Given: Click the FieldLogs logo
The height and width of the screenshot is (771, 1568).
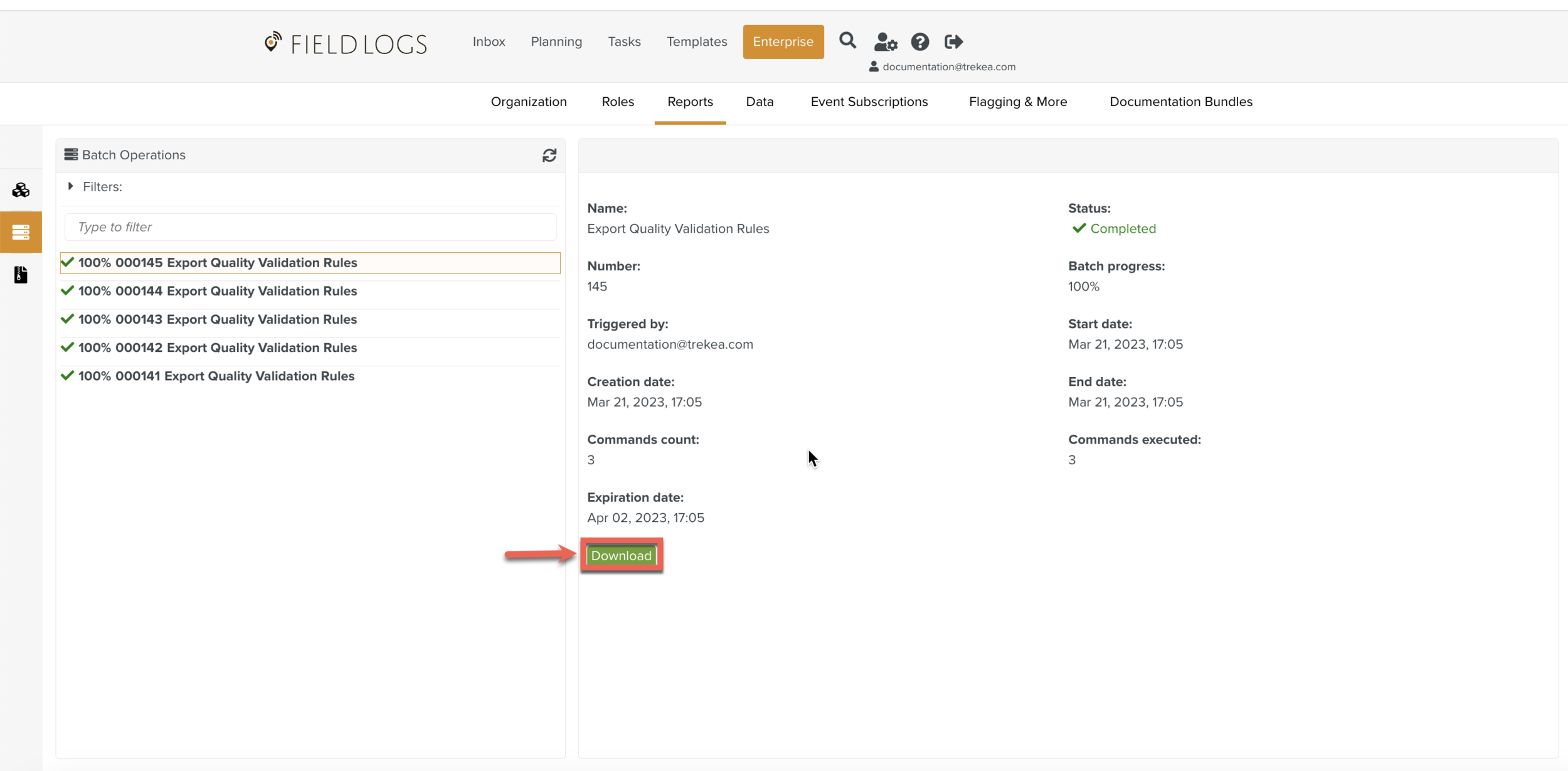Looking at the screenshot, I should 346,43.
